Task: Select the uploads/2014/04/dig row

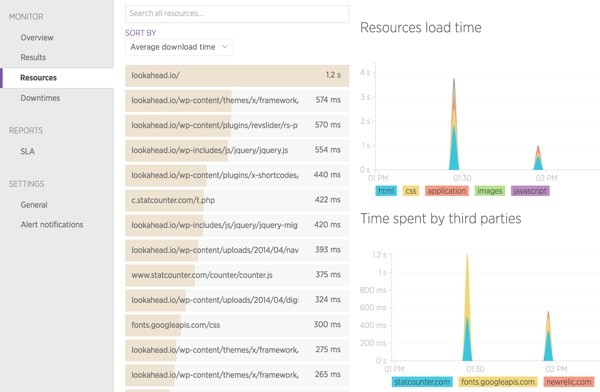Action: coord(237,300)
